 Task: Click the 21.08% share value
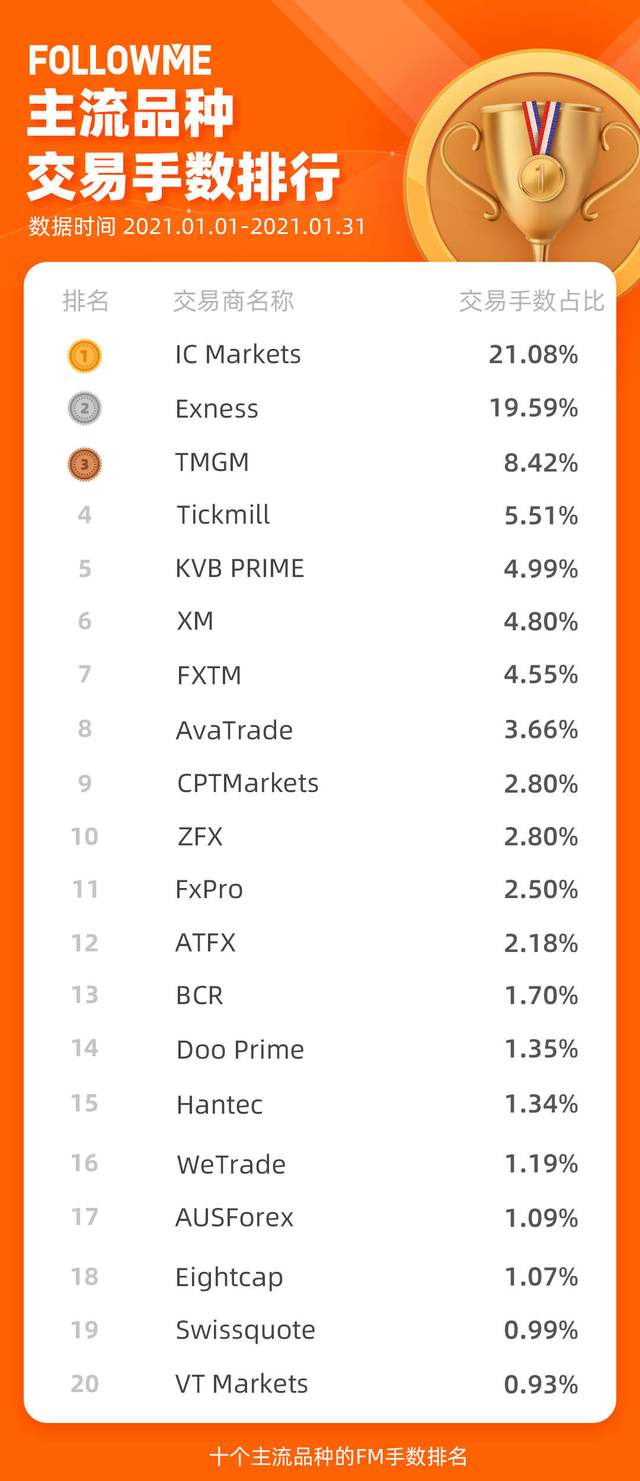tap(533, 355)
